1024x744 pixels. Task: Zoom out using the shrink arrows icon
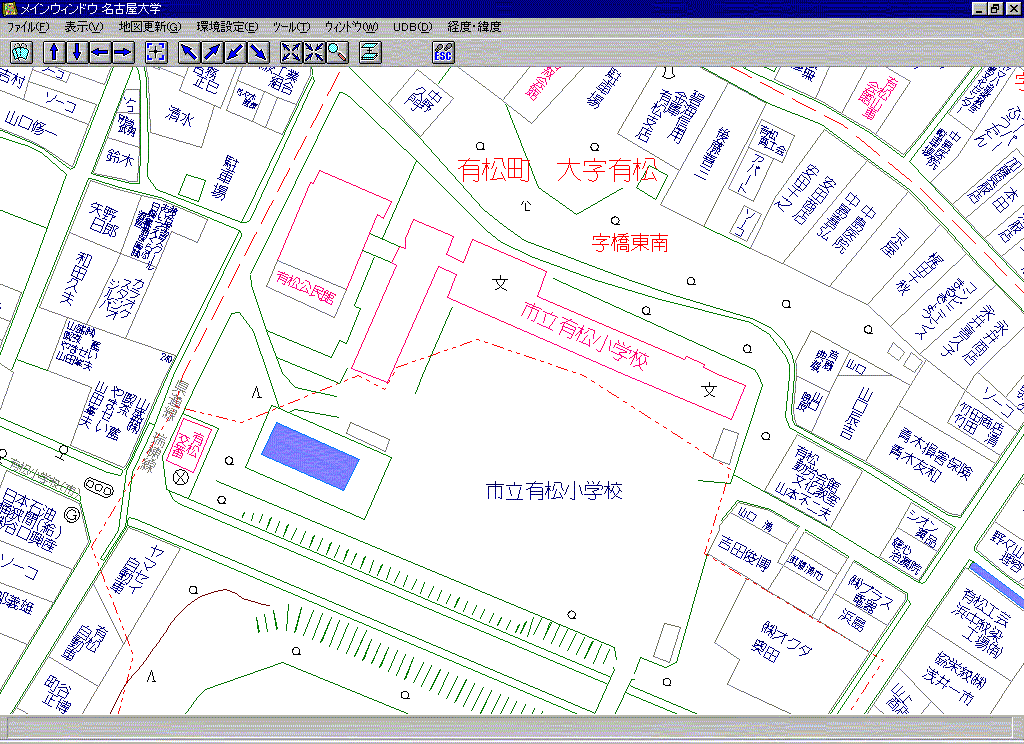(x=315, y=53)
